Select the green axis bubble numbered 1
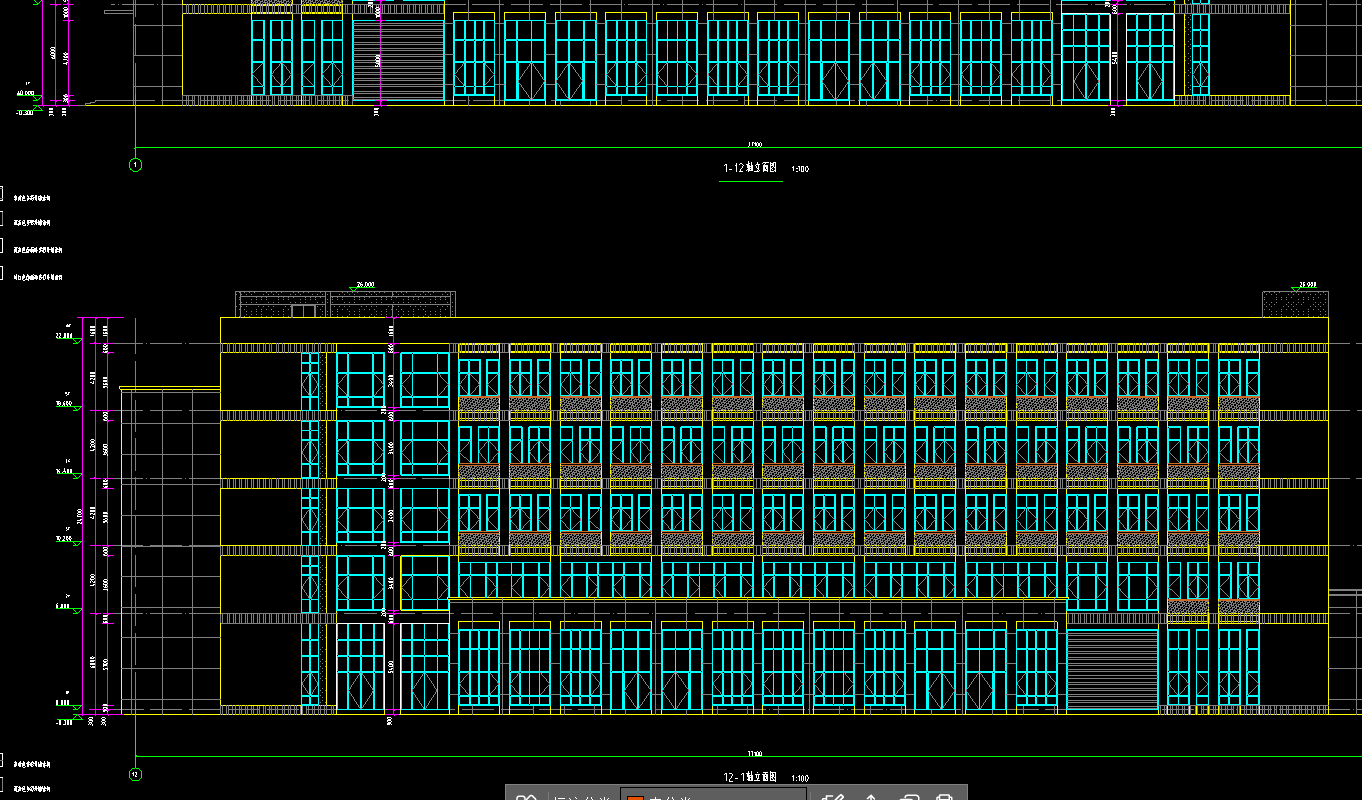Screen dimensions: 1362x800 click(x=136, y=165)
